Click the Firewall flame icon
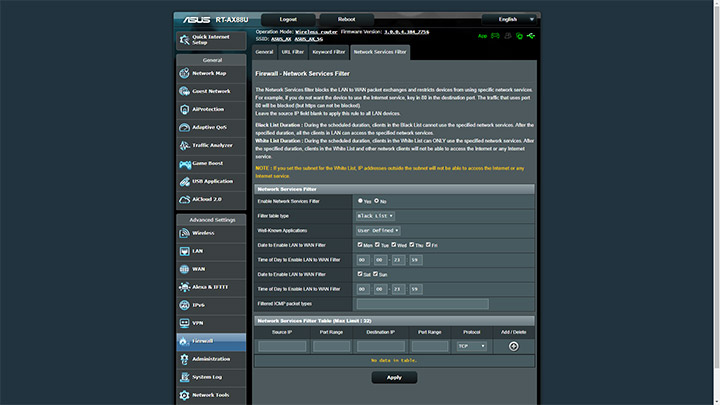 click(184, 341)
